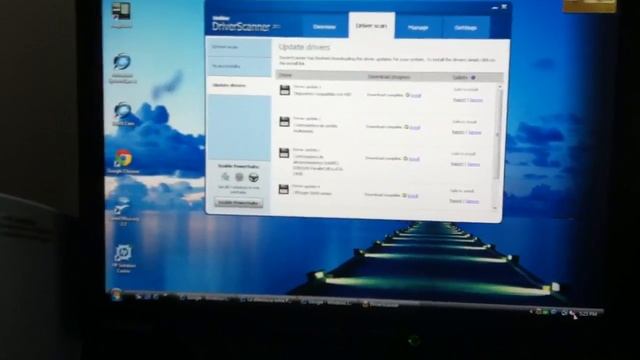Close the DriverScanner window

pyautogui.click(x=504, y=7)
